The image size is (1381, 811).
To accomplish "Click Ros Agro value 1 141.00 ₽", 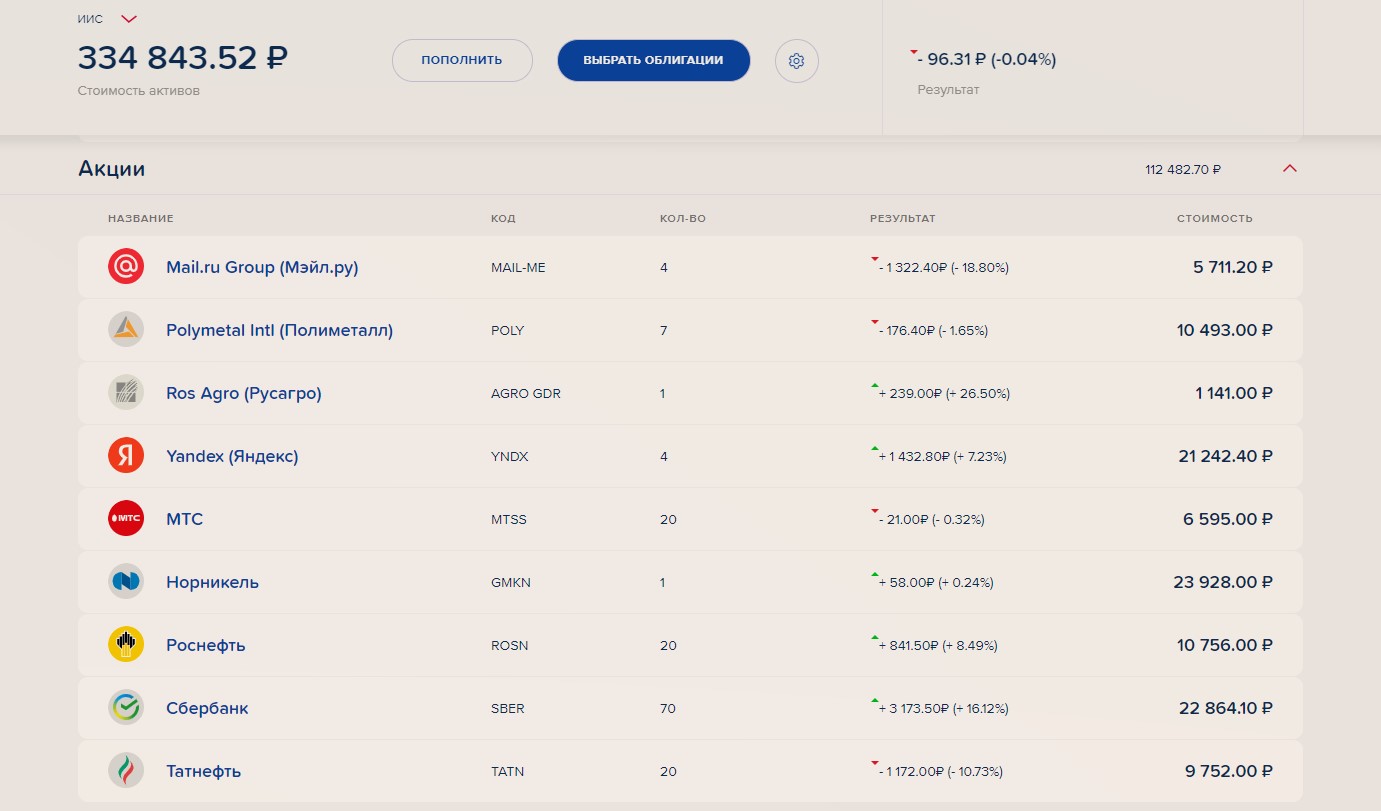I will (x=1234, y=394).
